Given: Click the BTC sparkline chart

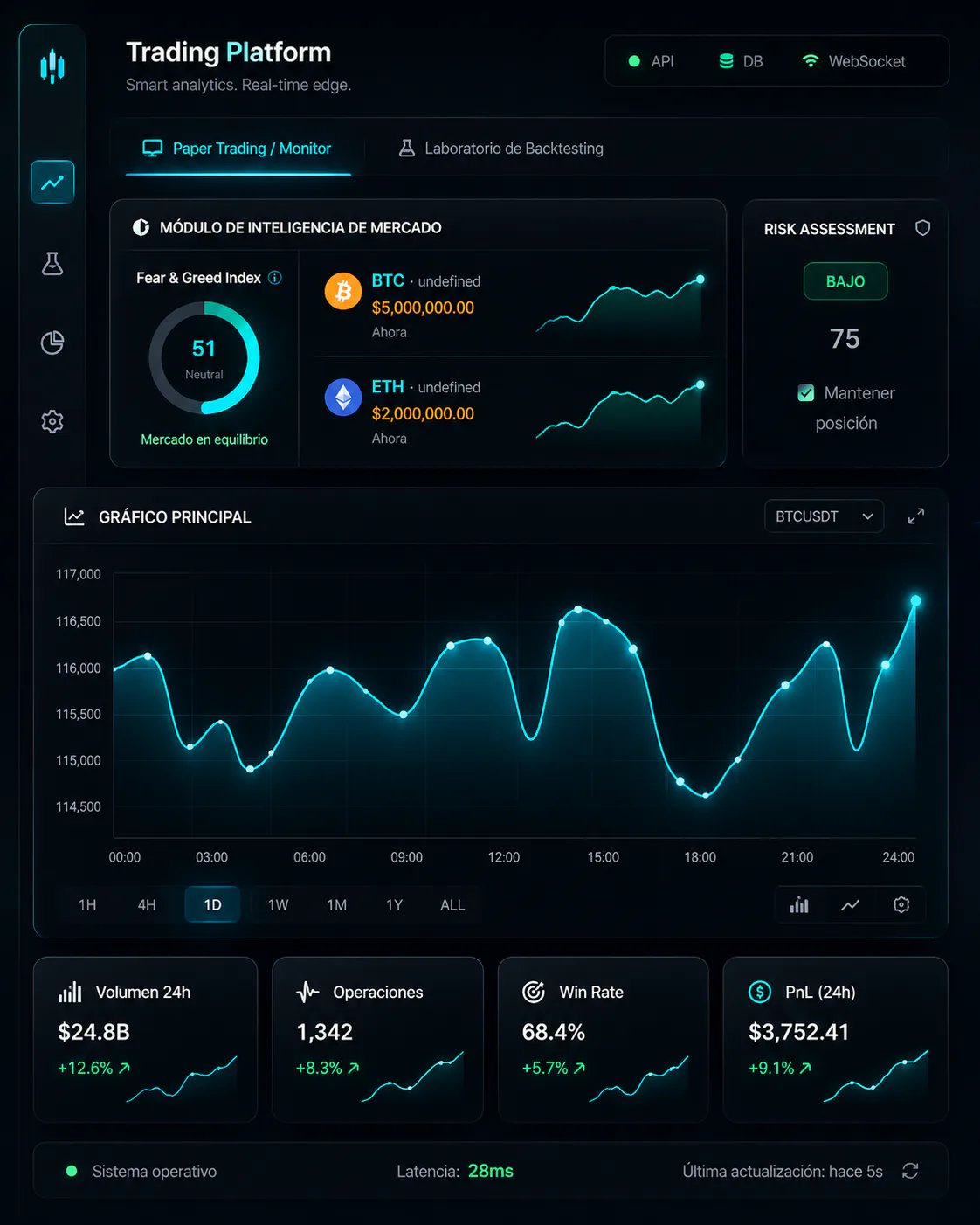Looking at the screenshot, I should (x=620, y=306).
